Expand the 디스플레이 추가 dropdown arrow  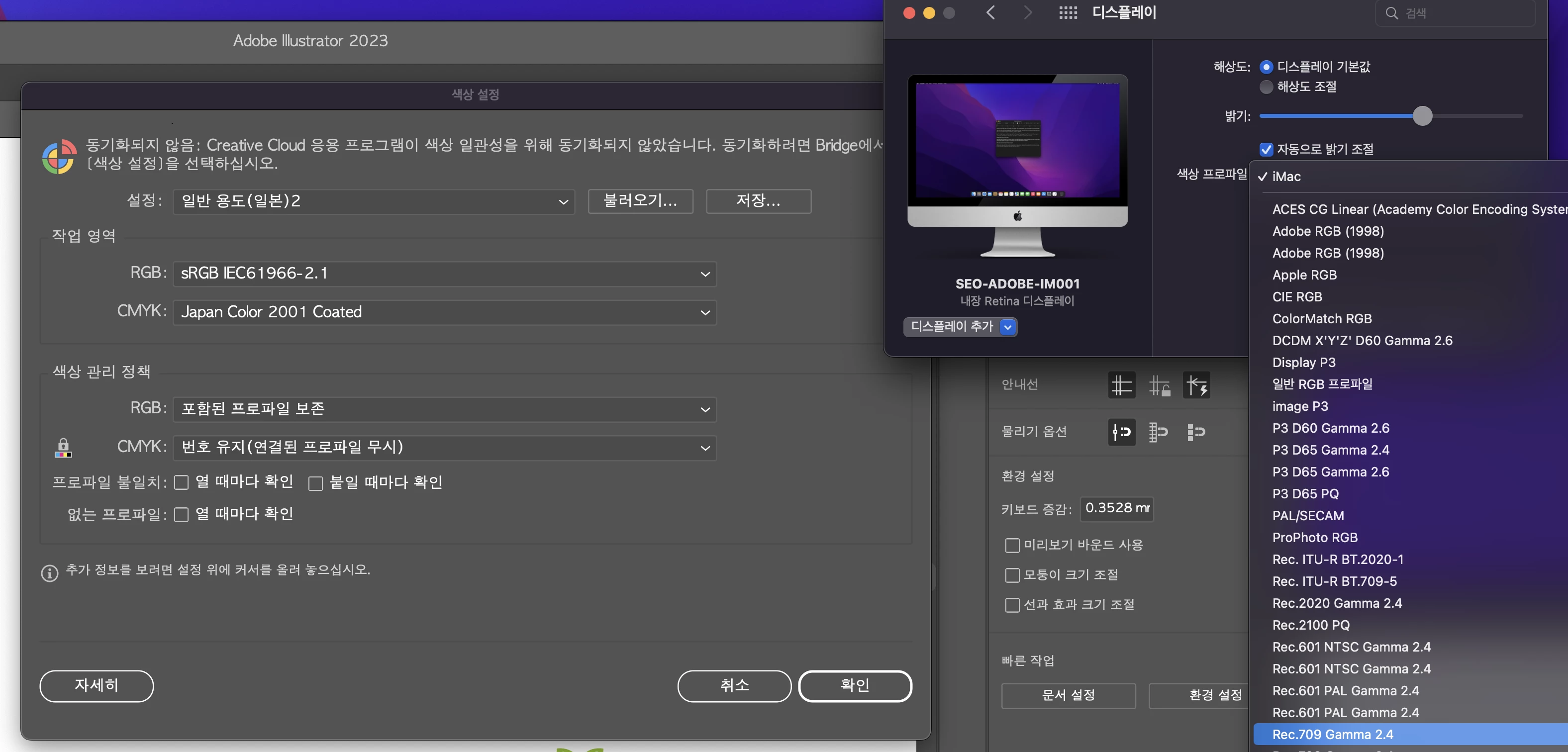tap(1008, 327)
